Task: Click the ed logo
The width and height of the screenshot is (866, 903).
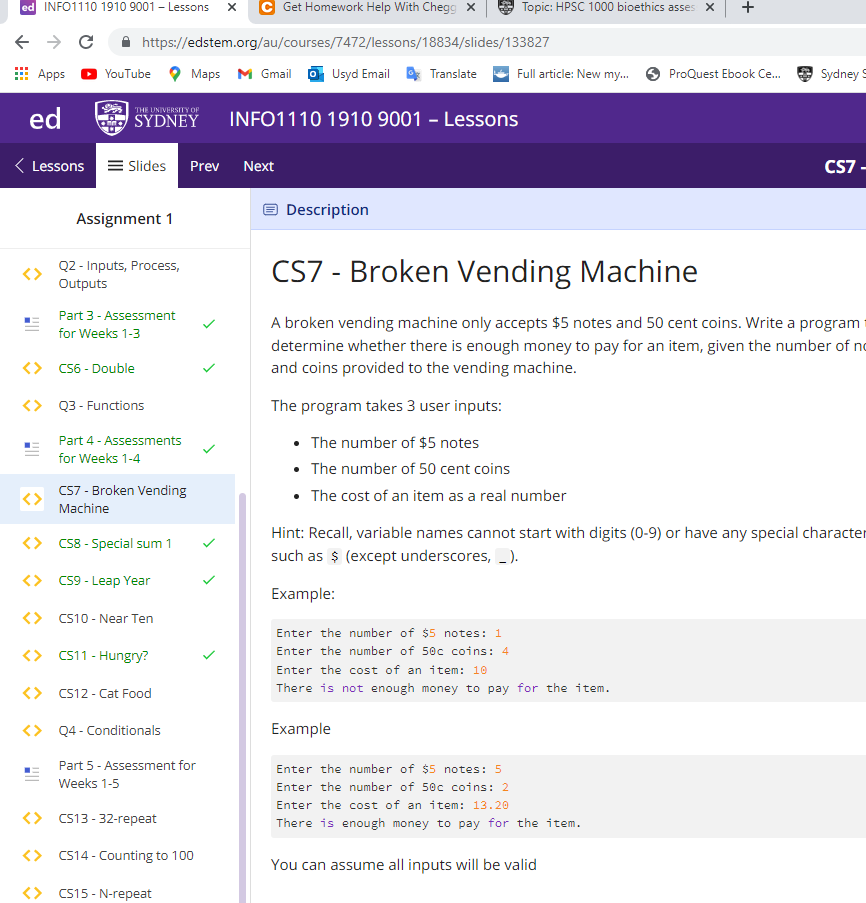Action: pyautogui.click(x=45, y=119)
